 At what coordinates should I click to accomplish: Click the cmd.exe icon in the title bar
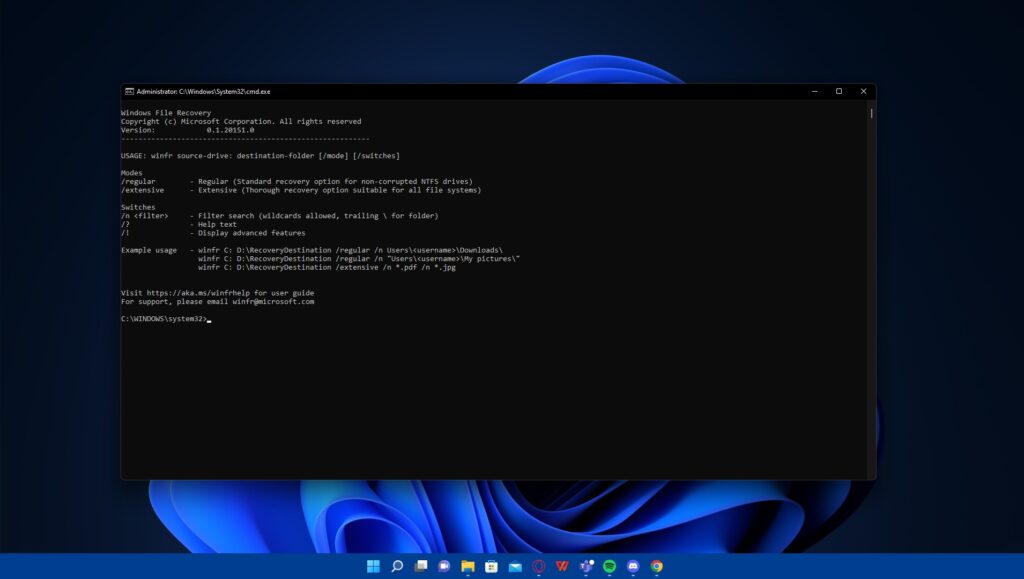[x=129, y=91]
